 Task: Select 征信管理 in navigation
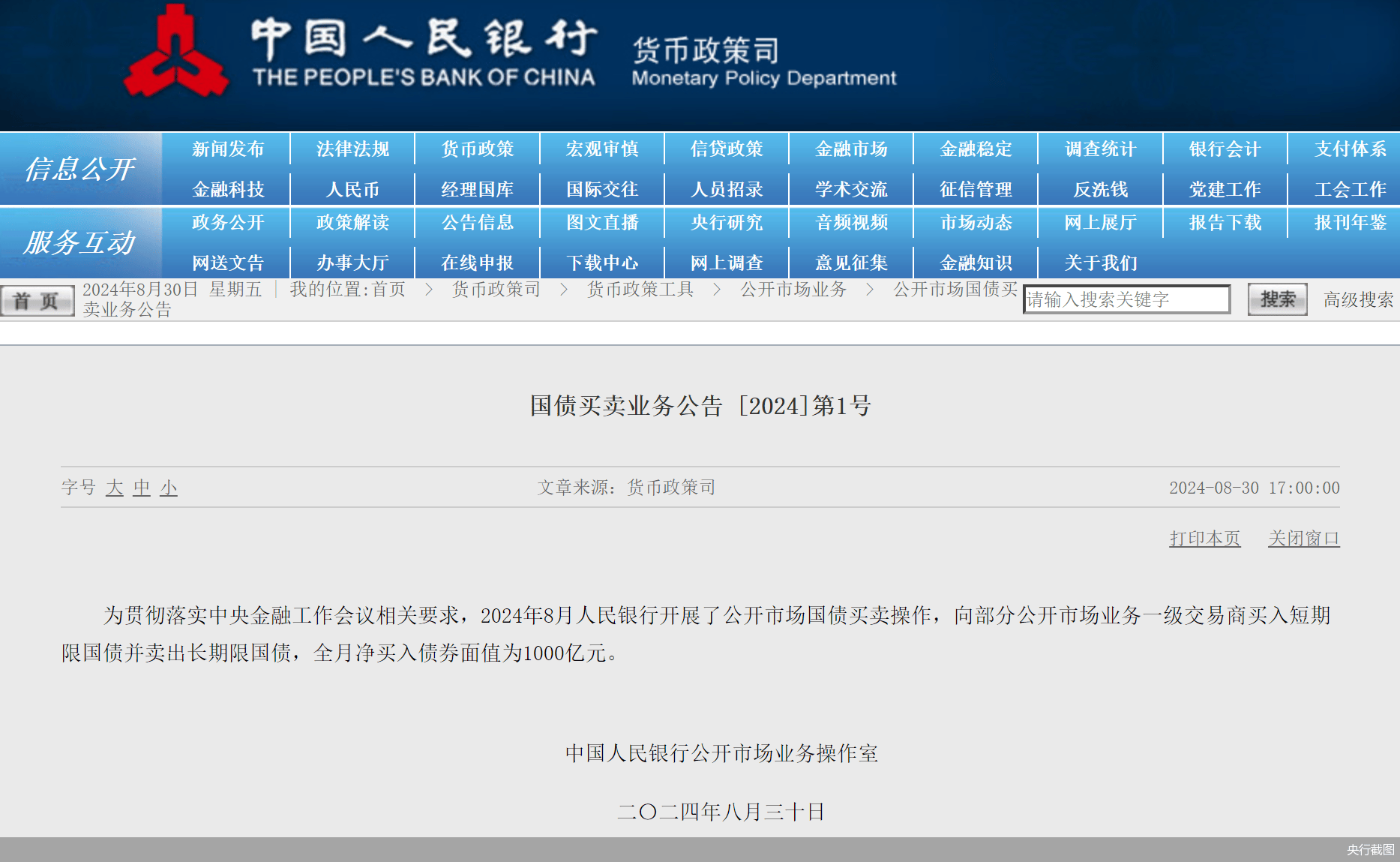point(976,190)
